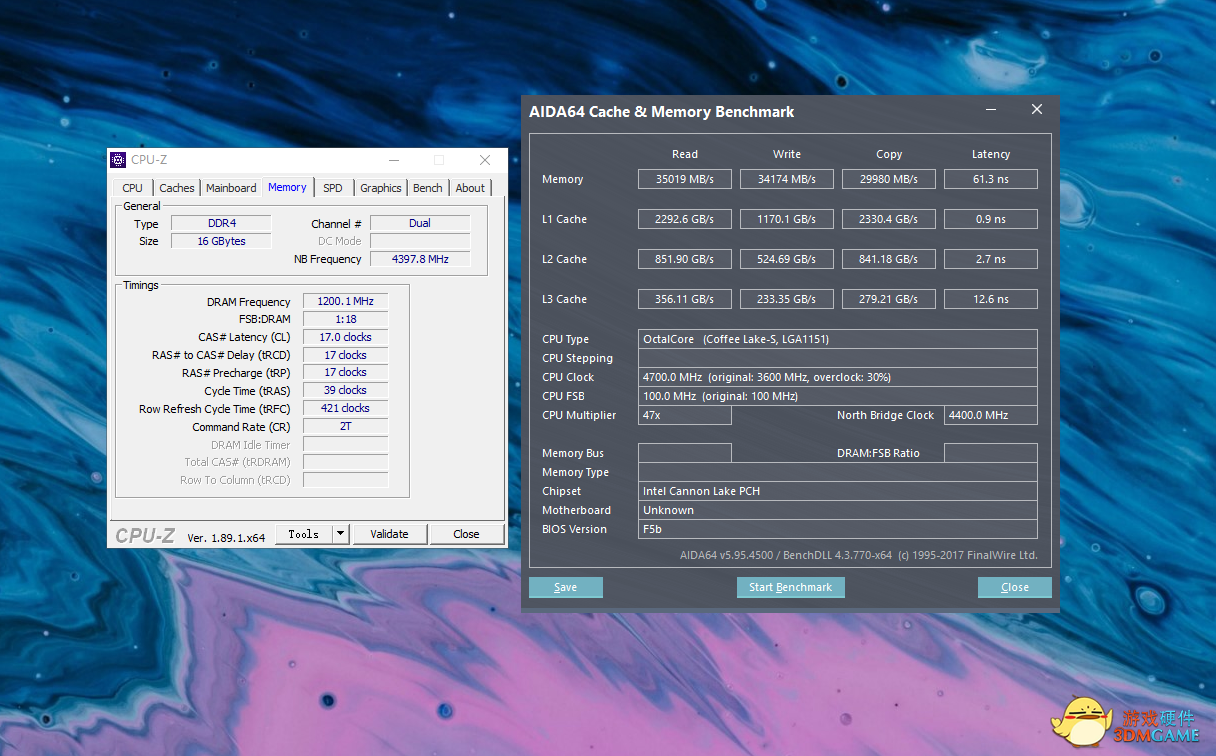Click L1 Cache Read 2292.6 GB/s value
This screenshot has width=1216, height=756.
[685, 219]
